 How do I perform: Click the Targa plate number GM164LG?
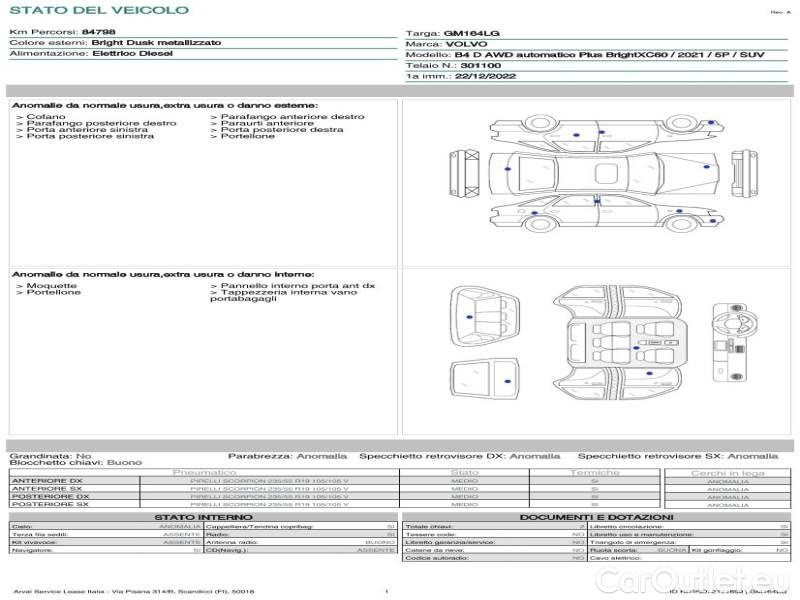[465, 34]
